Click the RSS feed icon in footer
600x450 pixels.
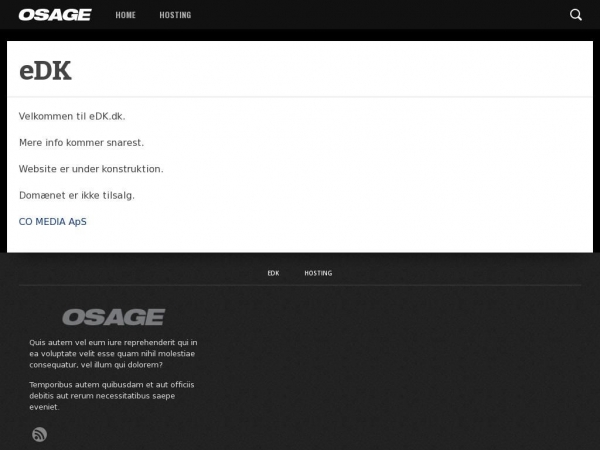click(x=39, y=434)
